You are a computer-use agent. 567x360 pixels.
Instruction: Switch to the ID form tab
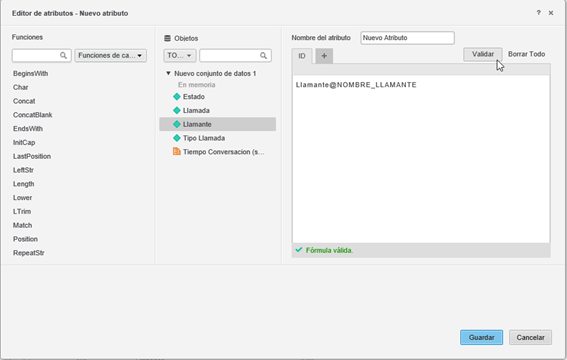(x=302, y=56)
